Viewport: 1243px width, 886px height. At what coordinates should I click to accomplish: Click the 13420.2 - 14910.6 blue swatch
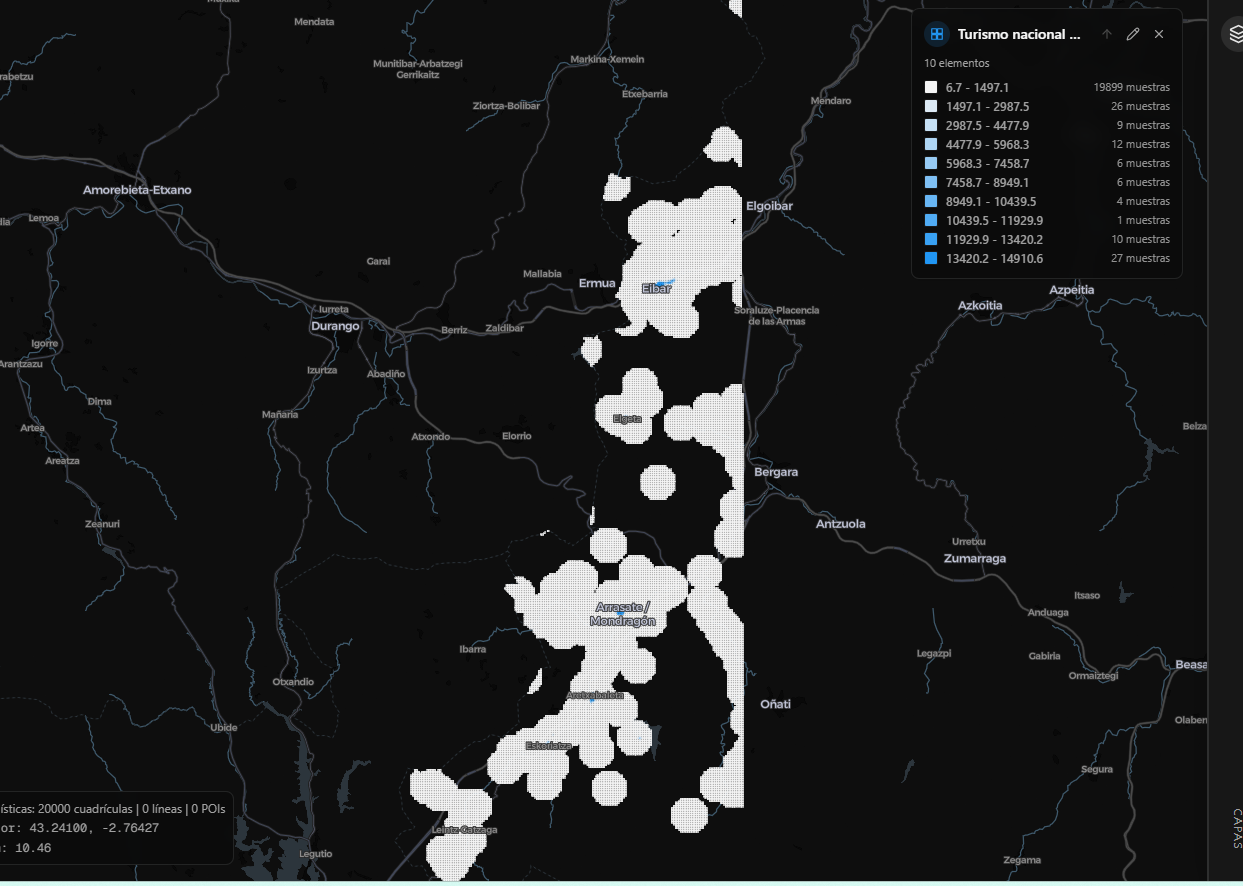[931, 258]
